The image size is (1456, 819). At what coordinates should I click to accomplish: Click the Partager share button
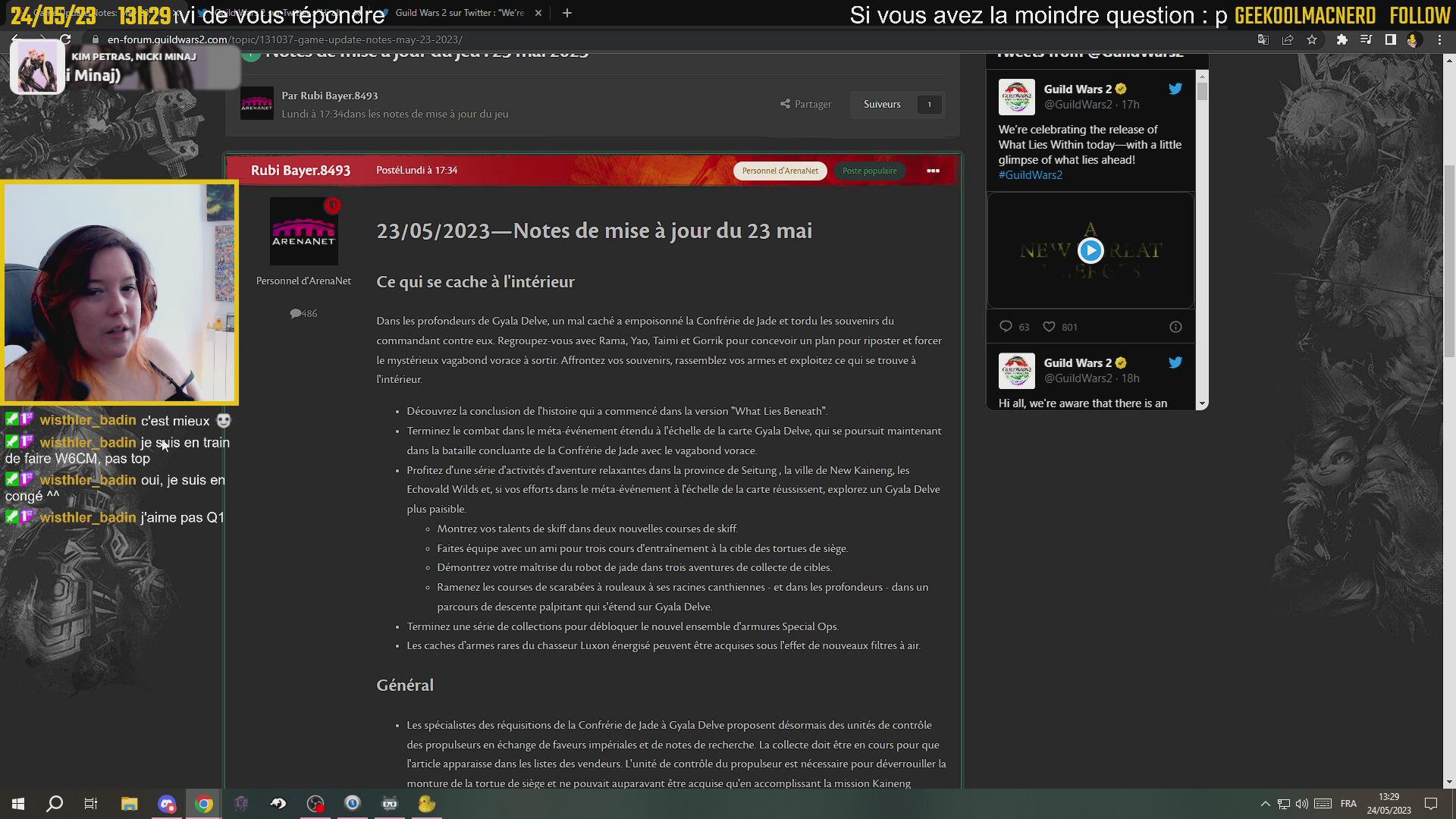click(805, 105)
